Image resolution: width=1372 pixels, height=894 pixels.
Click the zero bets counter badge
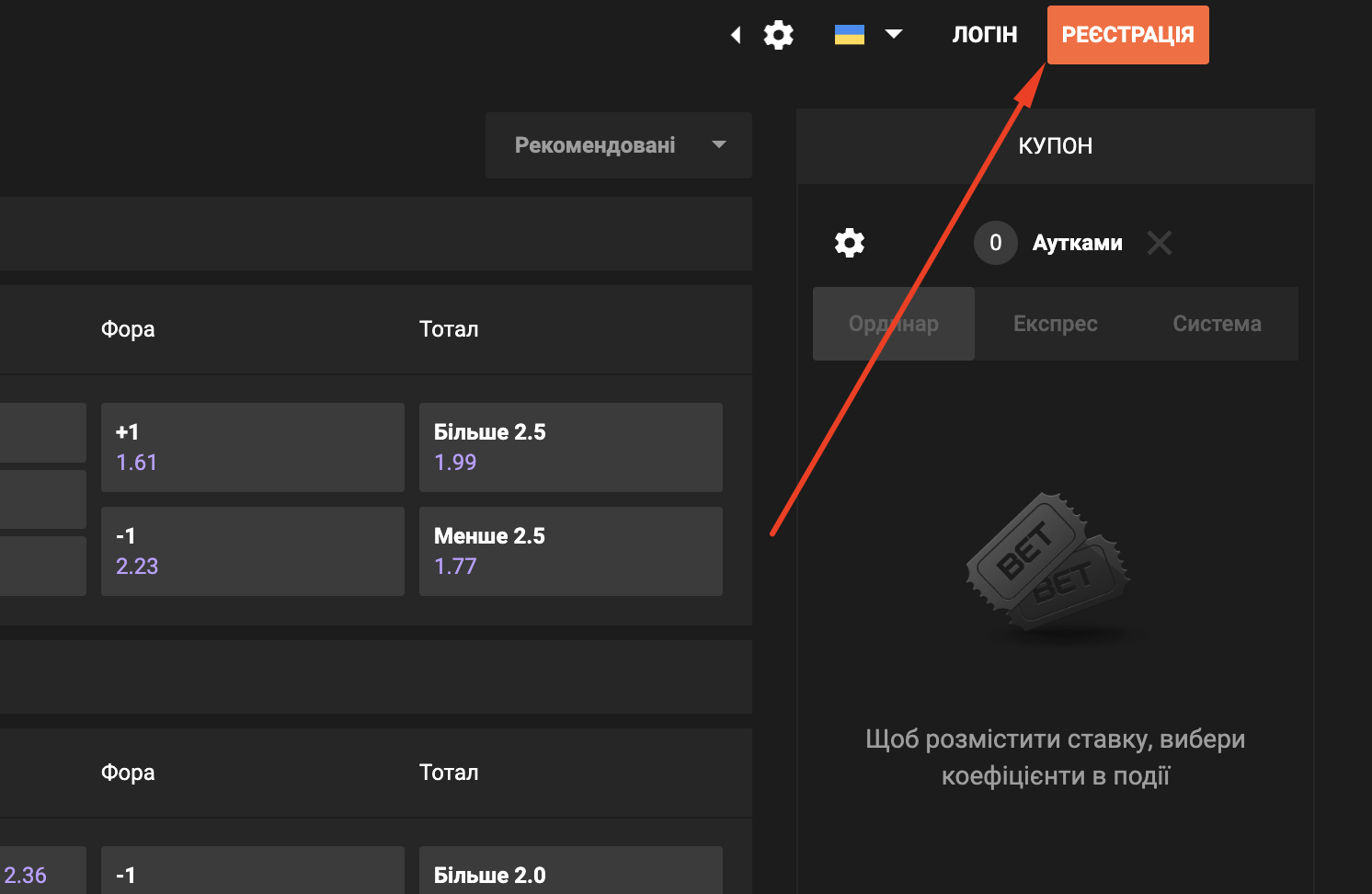[x=995, y=243]
